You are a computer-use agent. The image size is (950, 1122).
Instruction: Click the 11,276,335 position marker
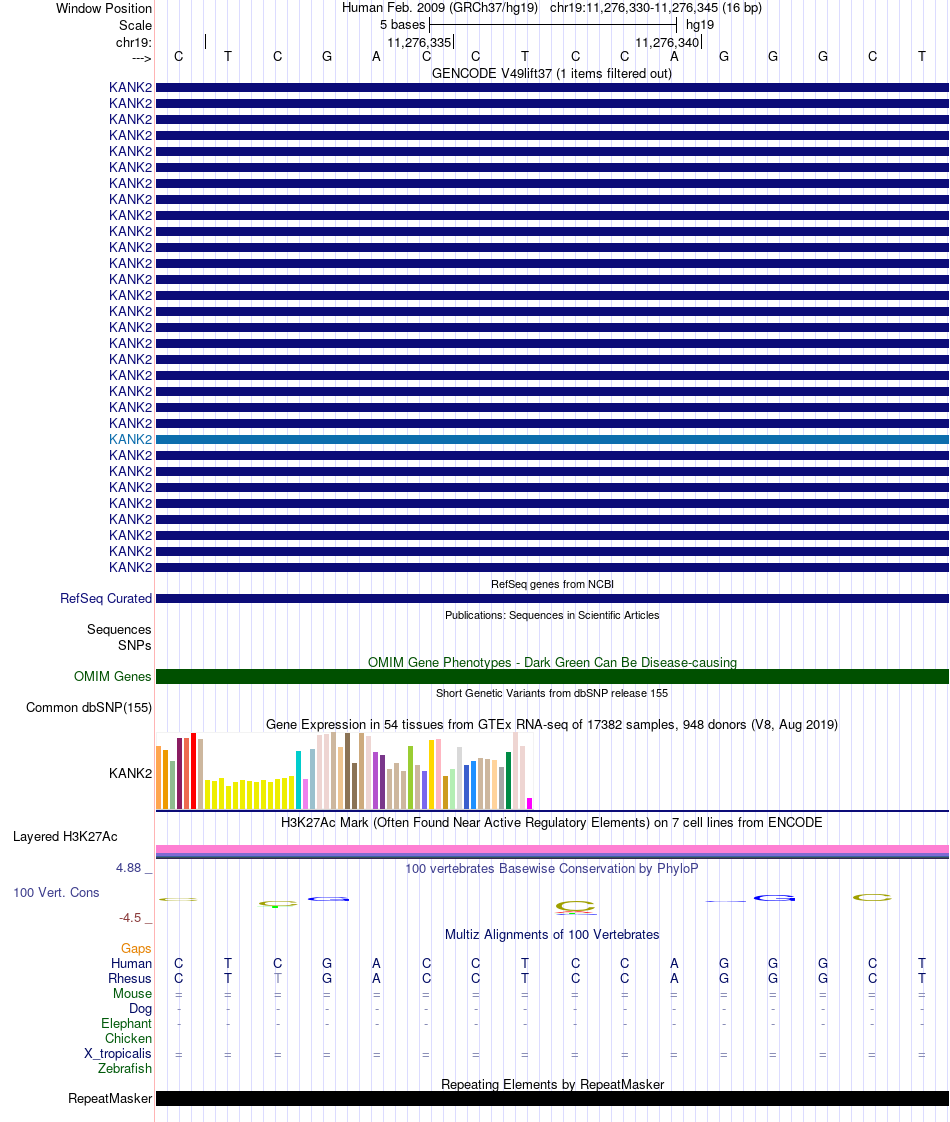[419, 42]
